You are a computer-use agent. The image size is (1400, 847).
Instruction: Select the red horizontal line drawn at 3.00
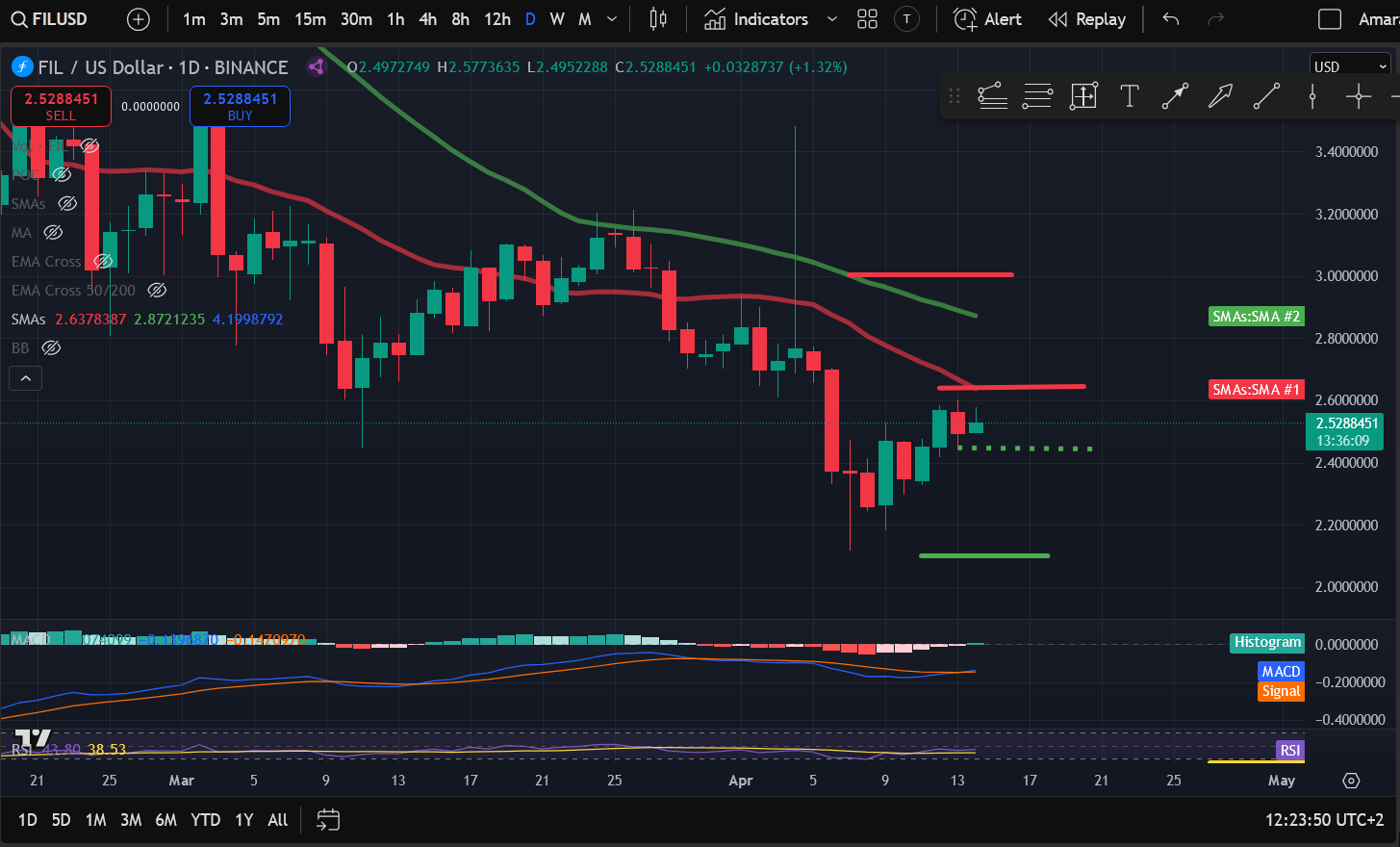coord(929,274)
